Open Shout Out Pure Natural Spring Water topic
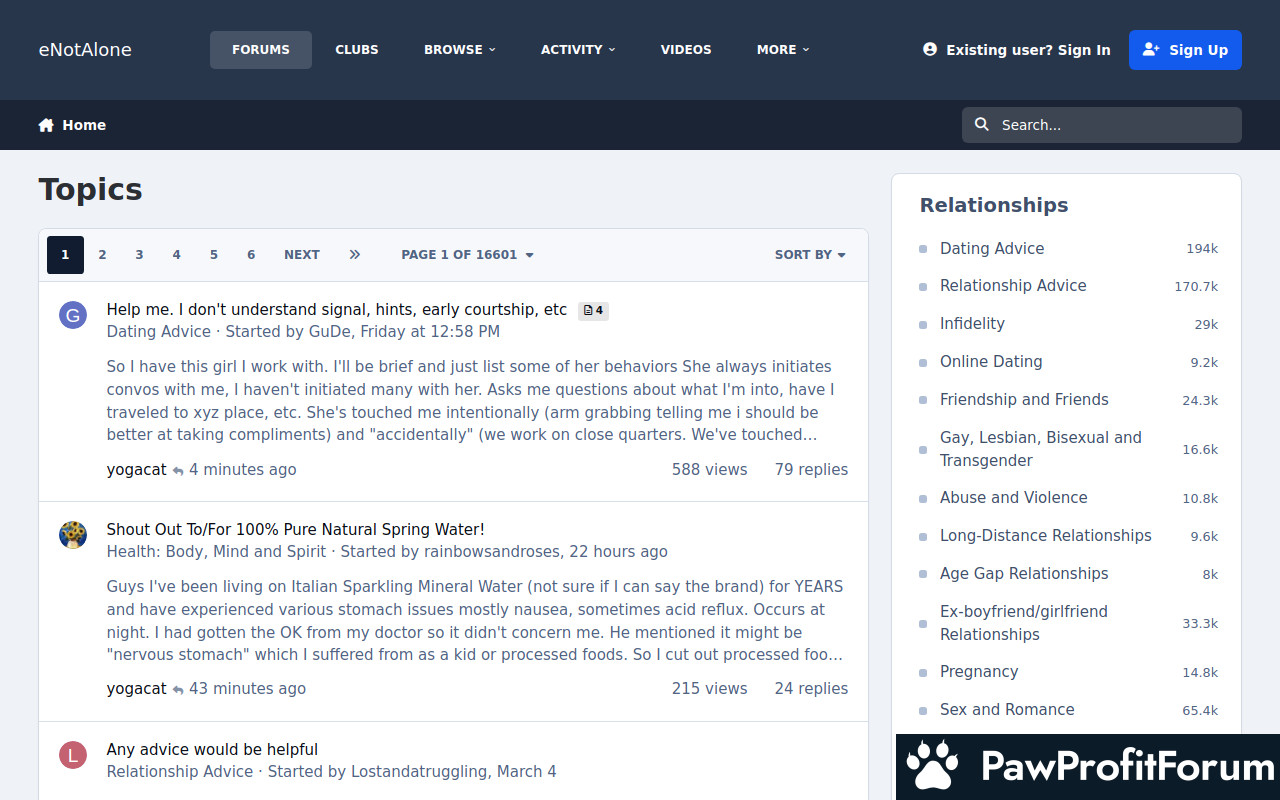 [x=296, y=530]
